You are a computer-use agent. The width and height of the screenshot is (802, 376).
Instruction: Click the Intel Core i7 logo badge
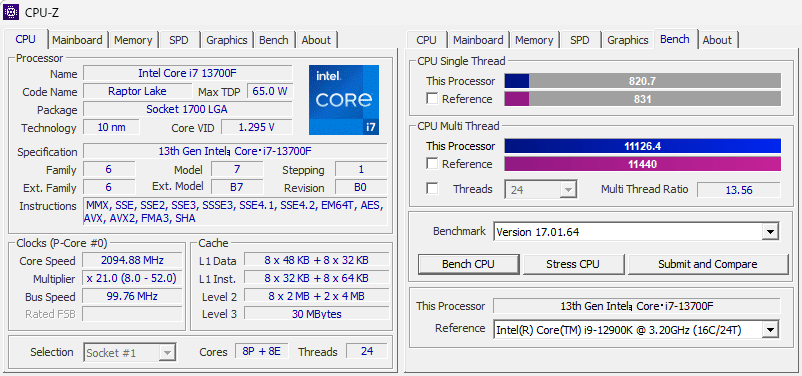click(344, 100)
